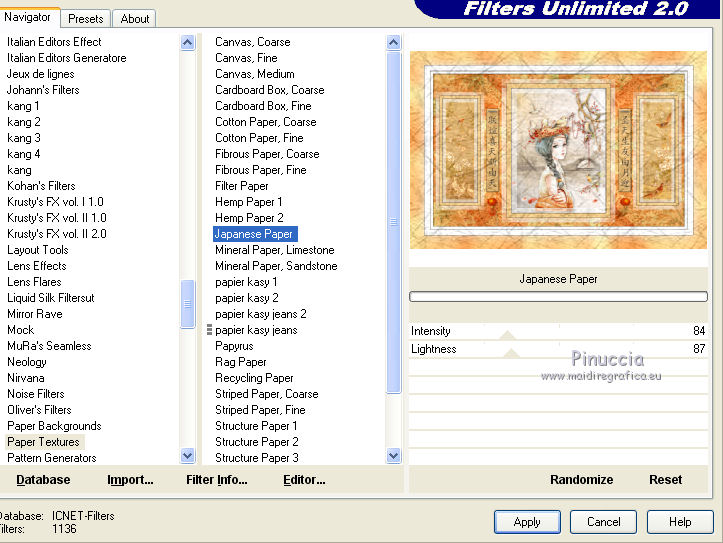The width and height of the screenshot is (723, 543).
Task: Open the Help window
Action: (680, 522)
